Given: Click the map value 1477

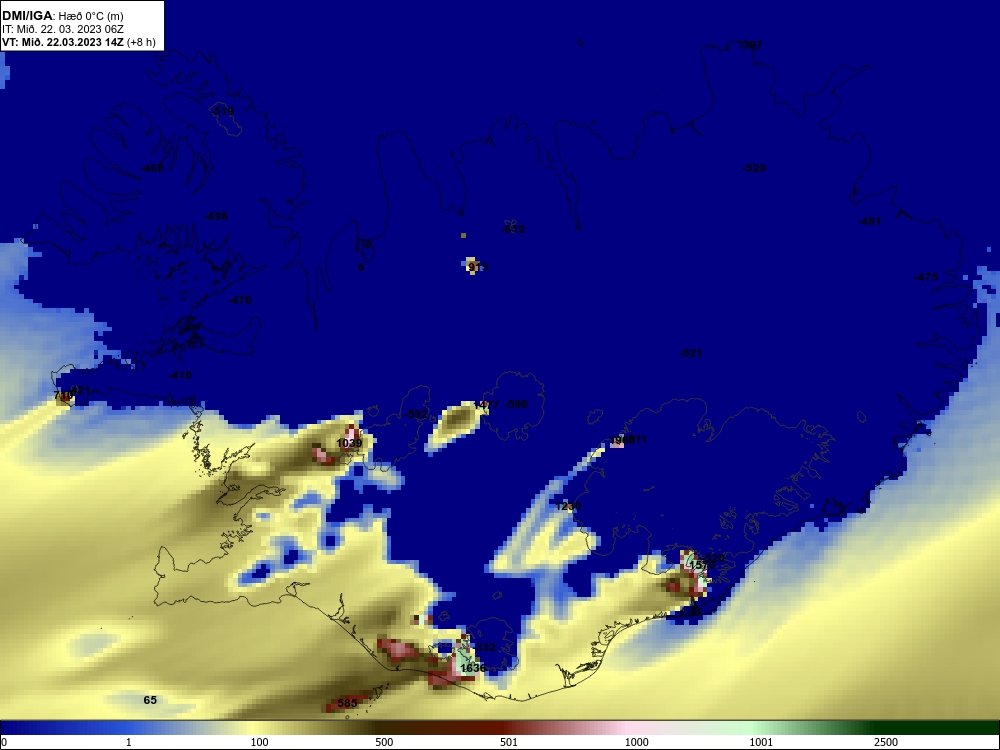Looking at the screenshot, I should click(487, 405).
